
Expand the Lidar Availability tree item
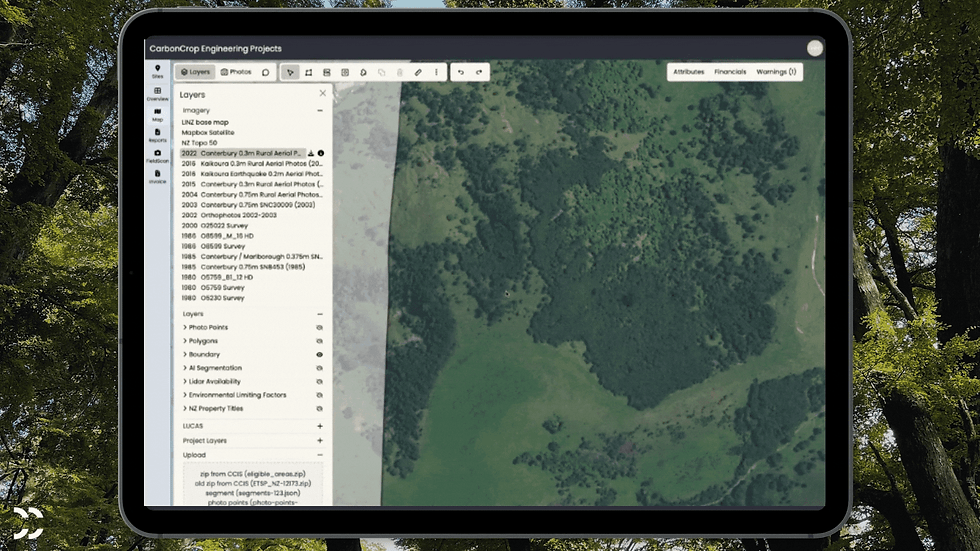[x=185, y=382]
